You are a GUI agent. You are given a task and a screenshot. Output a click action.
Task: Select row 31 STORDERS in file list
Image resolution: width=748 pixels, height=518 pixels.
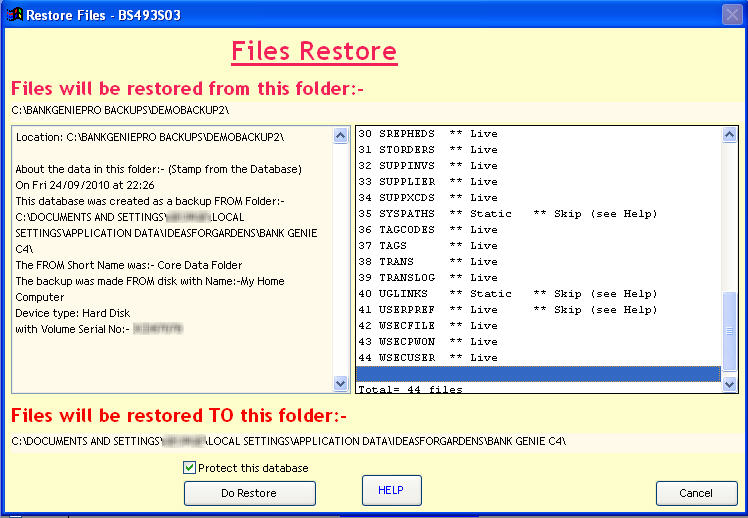tap(539, 150)
